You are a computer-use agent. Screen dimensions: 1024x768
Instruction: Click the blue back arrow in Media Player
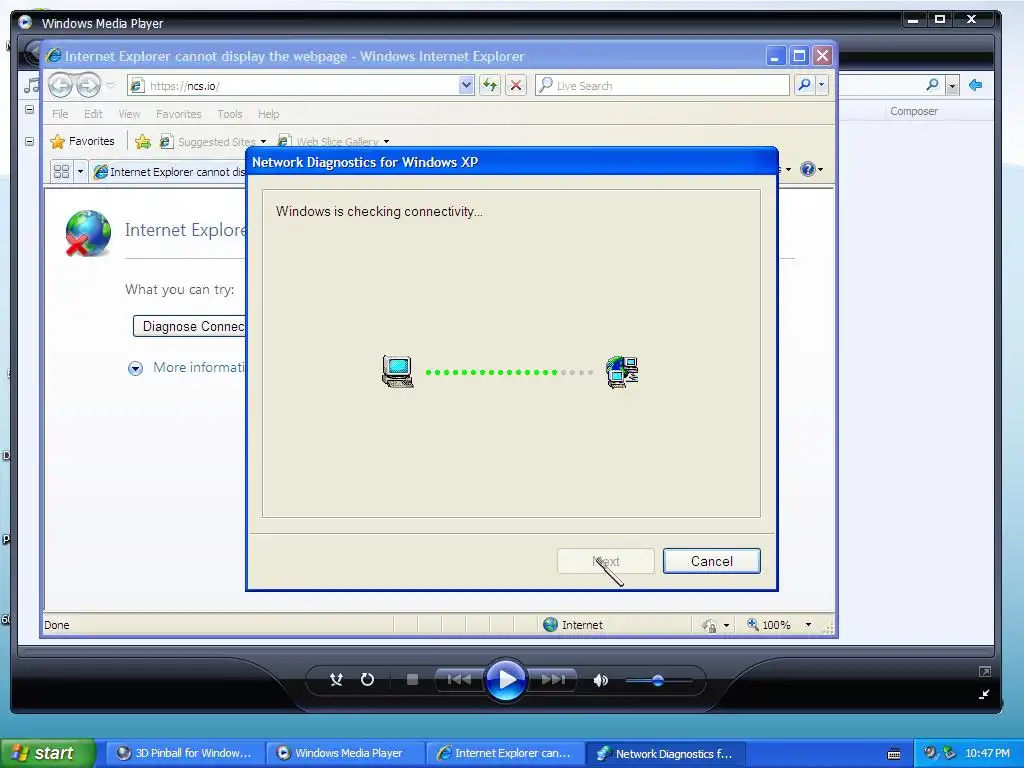coord(976,85)
